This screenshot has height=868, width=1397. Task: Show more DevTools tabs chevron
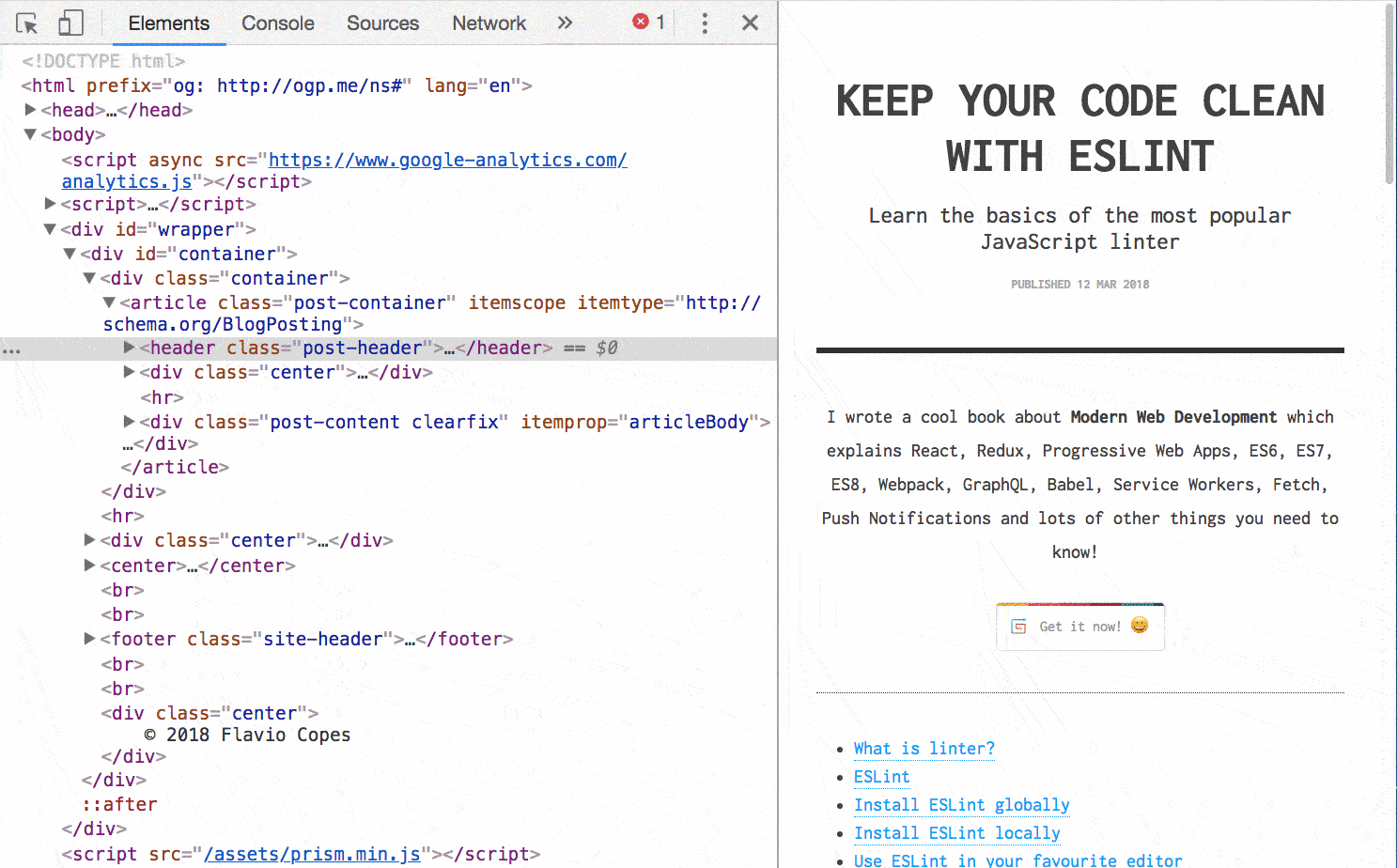coord(565,23)
